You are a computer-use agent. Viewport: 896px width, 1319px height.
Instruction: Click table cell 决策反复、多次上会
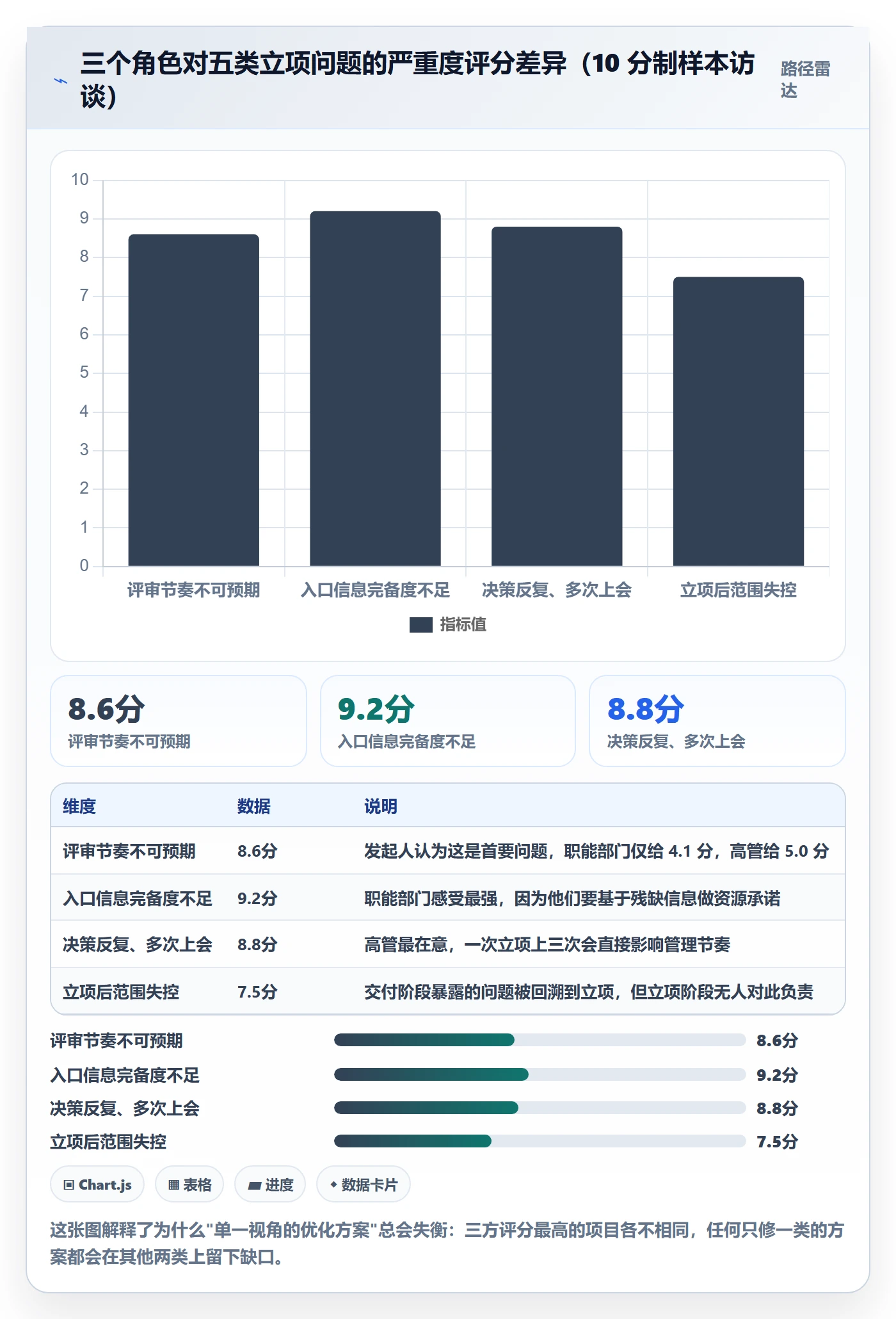click(138, 944)
